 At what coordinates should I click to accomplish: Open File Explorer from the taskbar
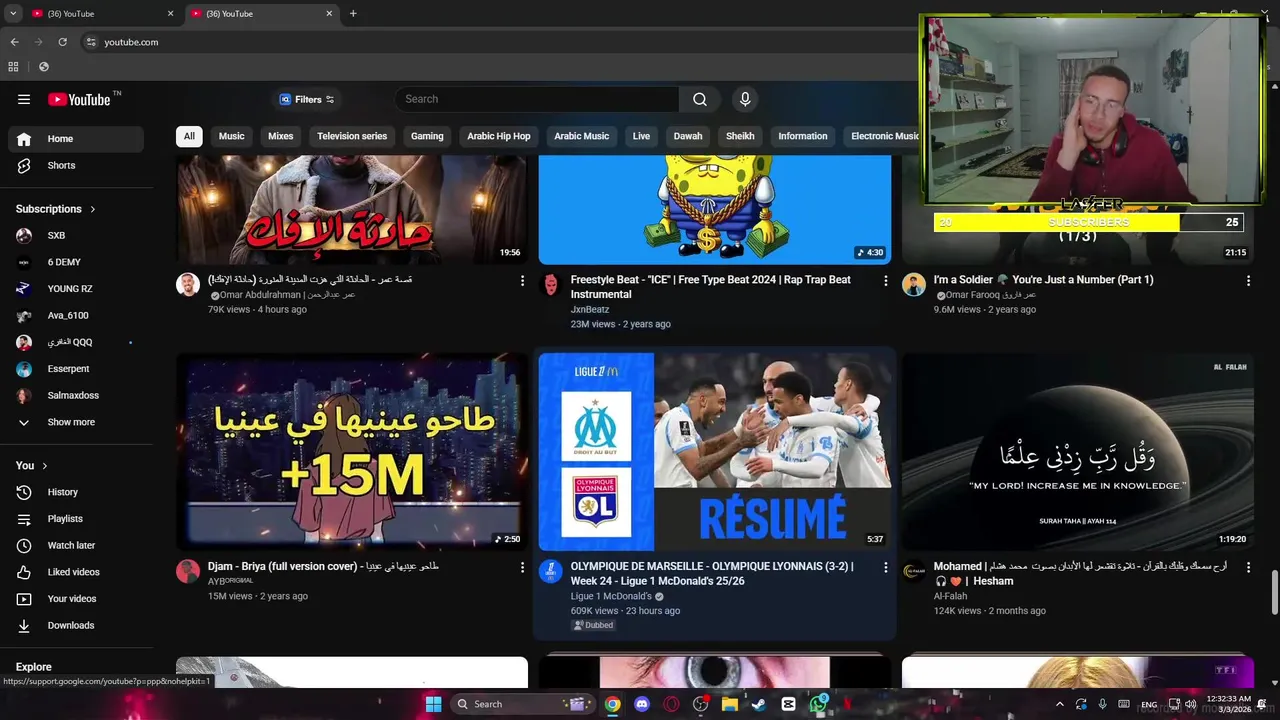click(x=730, y=704)
